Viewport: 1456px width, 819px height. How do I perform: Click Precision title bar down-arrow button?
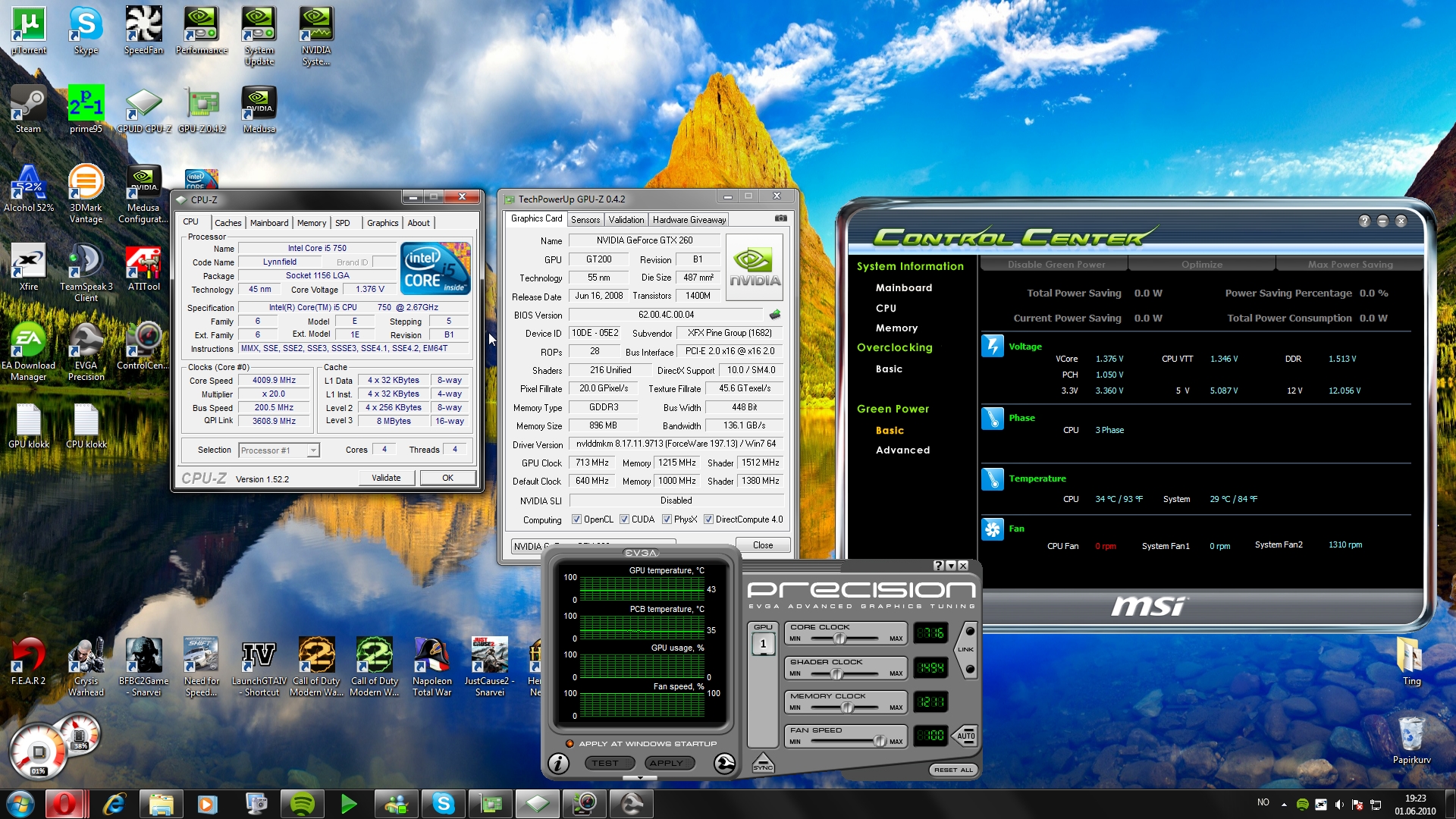point(951,566)
